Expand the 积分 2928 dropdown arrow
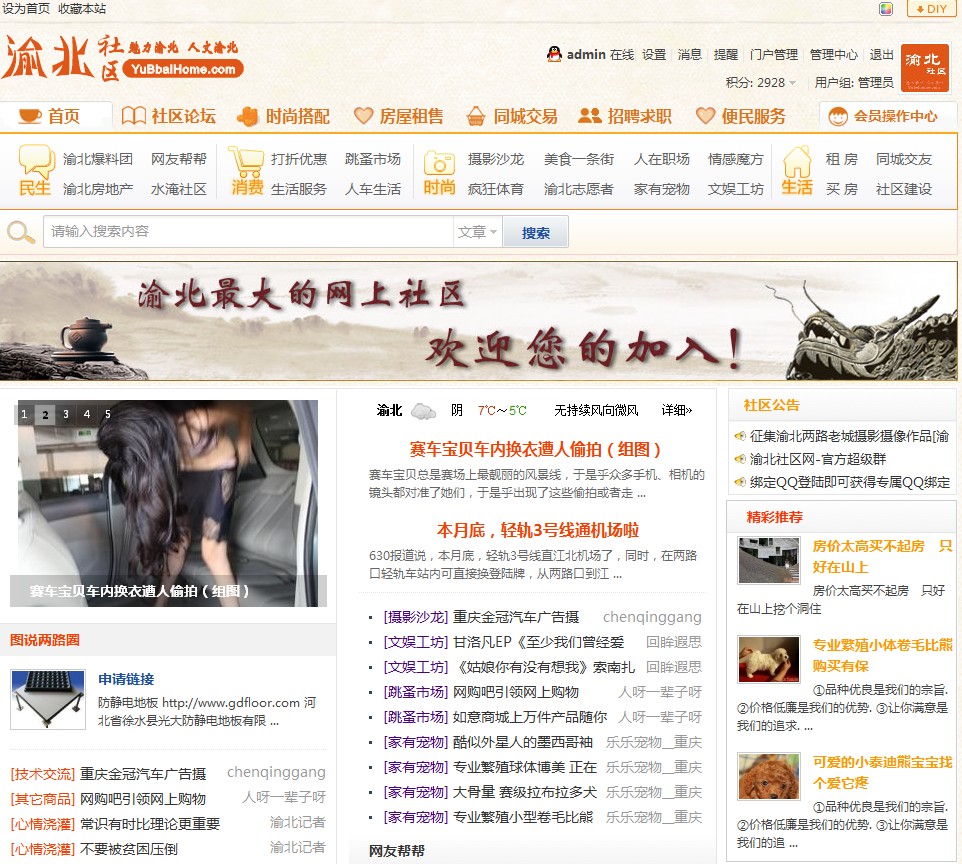The width and height of the screenshot is (962, 864). tap(793, 83)
